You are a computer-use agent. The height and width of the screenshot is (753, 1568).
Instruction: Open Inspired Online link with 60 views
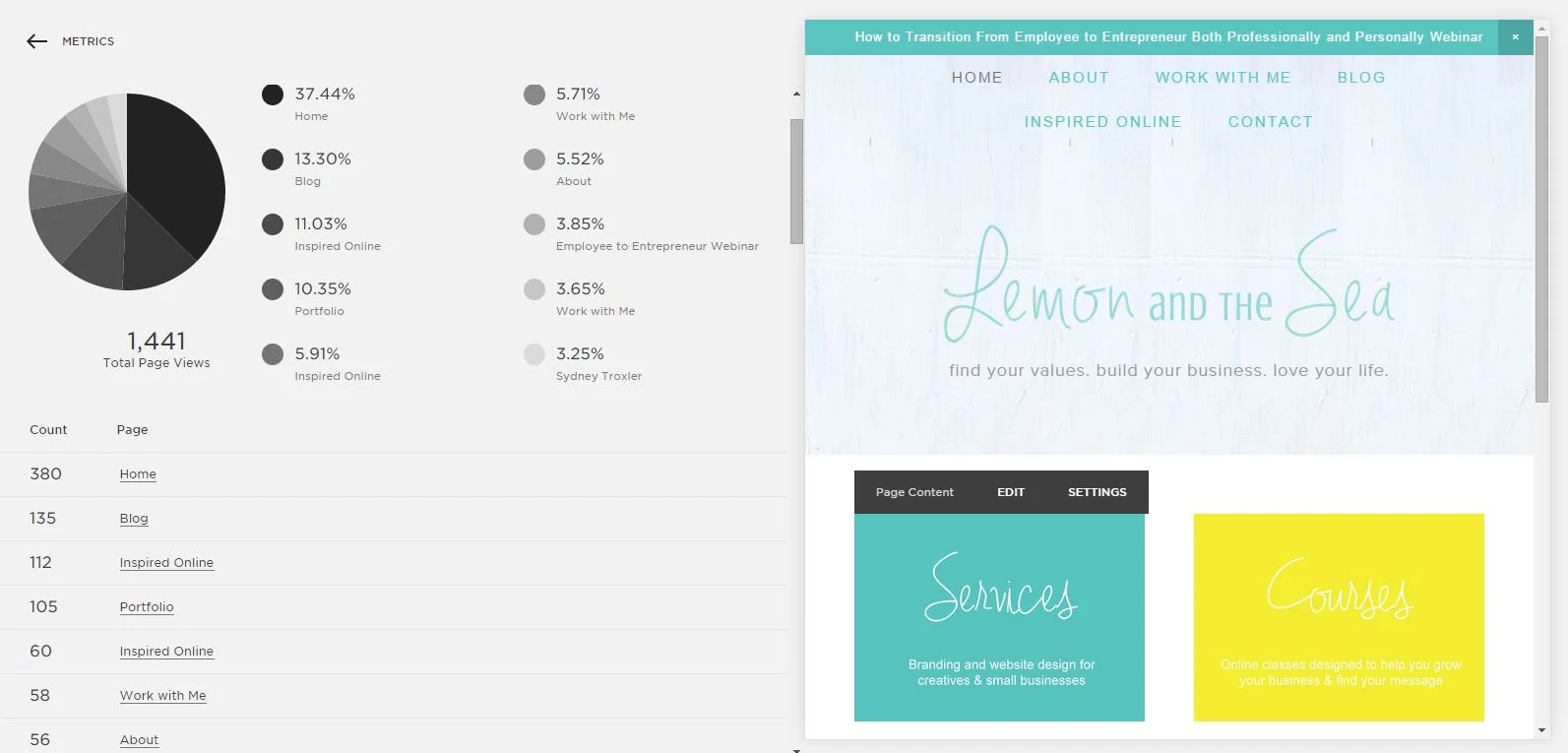click(x=166, y=652)
